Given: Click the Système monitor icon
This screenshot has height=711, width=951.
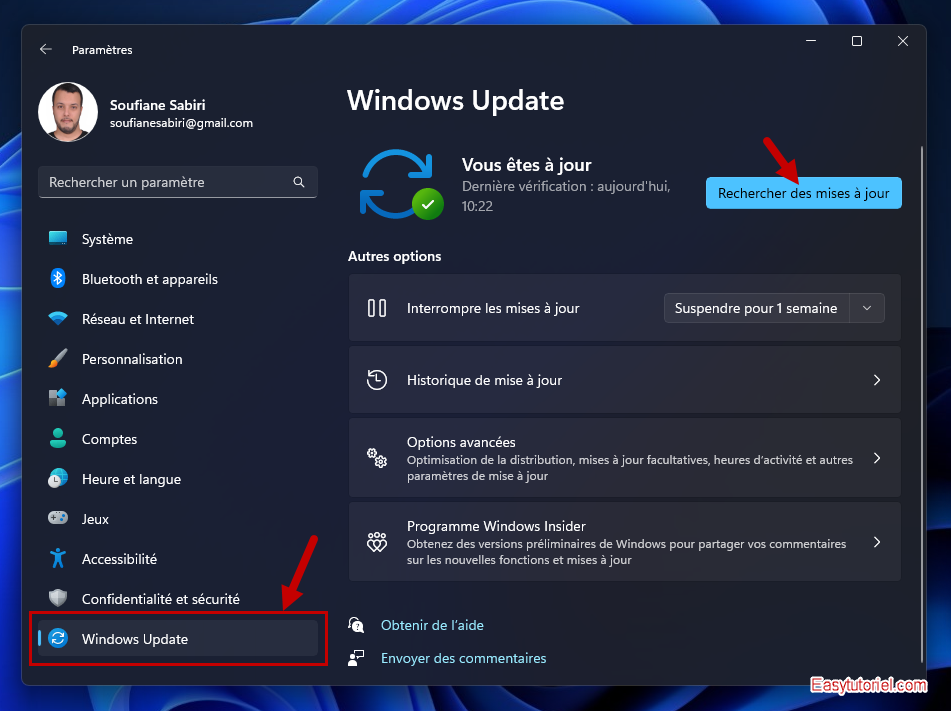Looking at the screenshot, I should (58, 238).
